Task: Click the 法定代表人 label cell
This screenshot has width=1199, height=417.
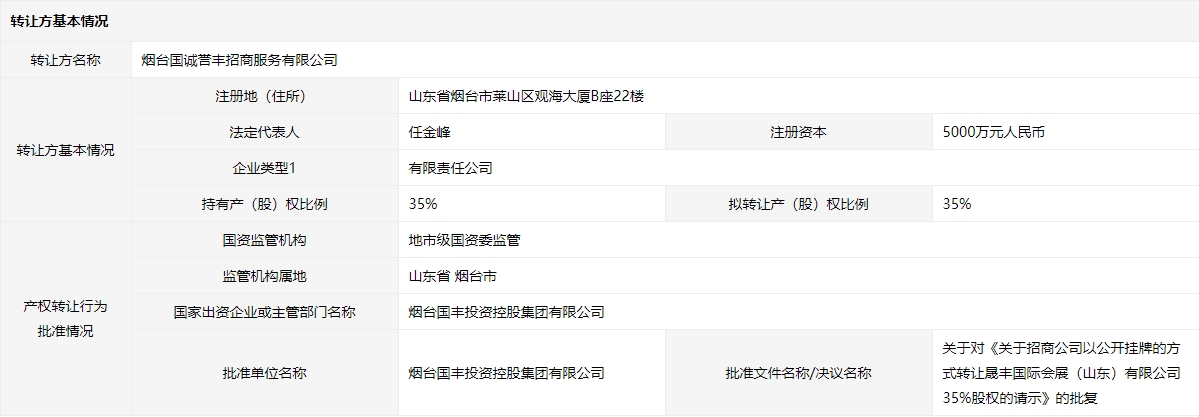Action: pyautogui.click(x=264, y=132)
